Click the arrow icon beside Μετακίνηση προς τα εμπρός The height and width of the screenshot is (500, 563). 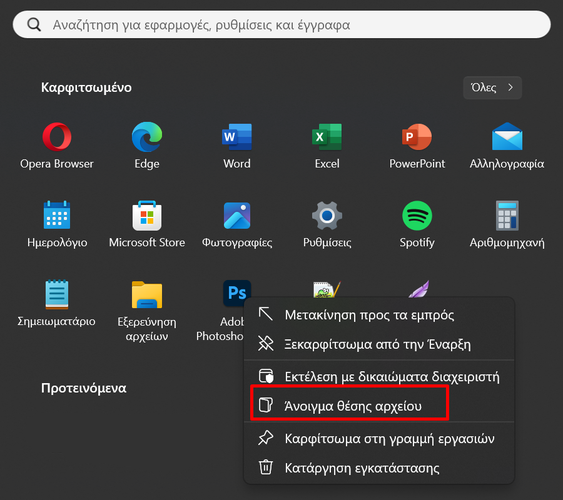pos(266,314)
